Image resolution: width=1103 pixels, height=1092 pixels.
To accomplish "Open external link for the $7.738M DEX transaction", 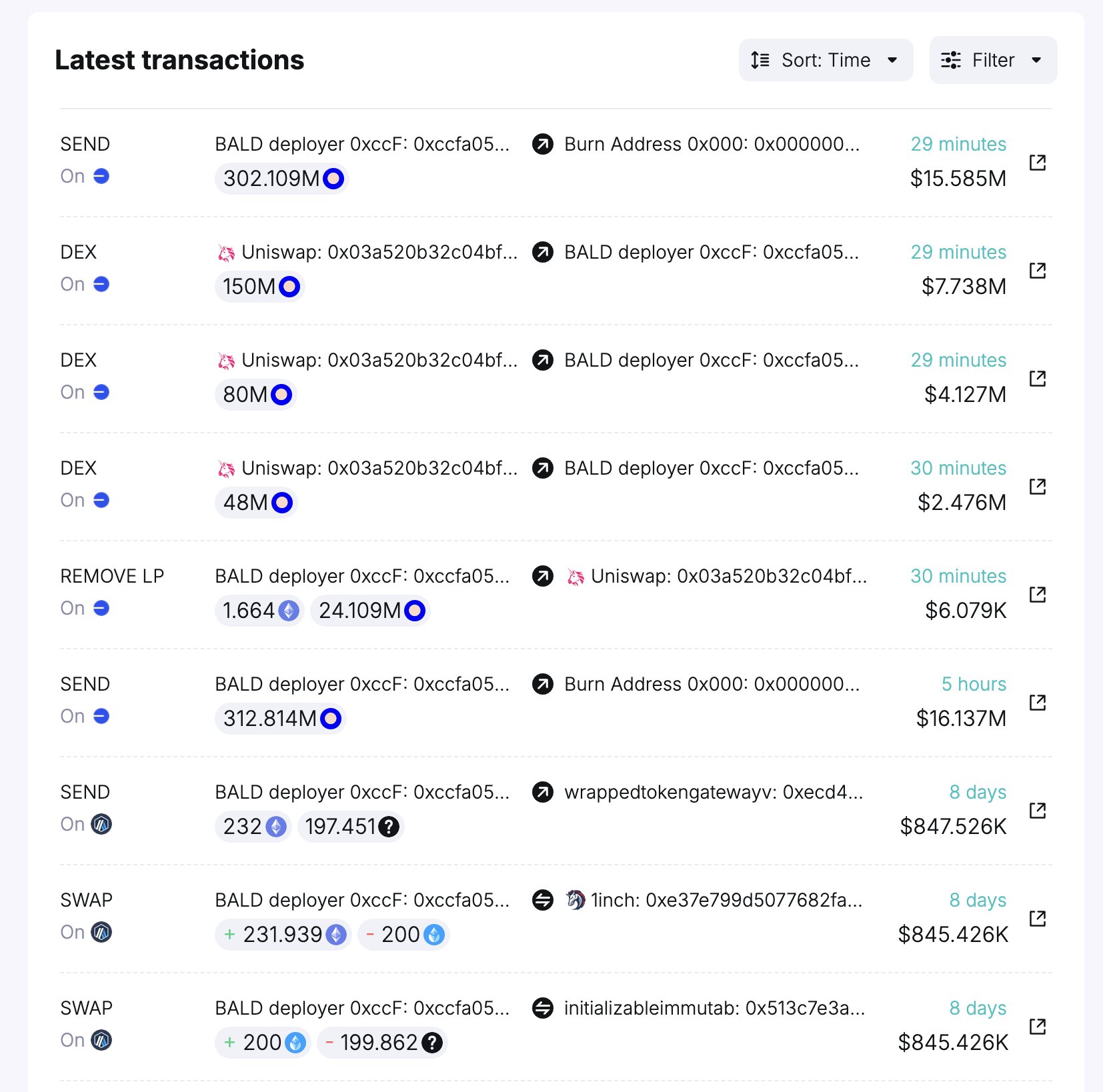I will [1037, 270].
